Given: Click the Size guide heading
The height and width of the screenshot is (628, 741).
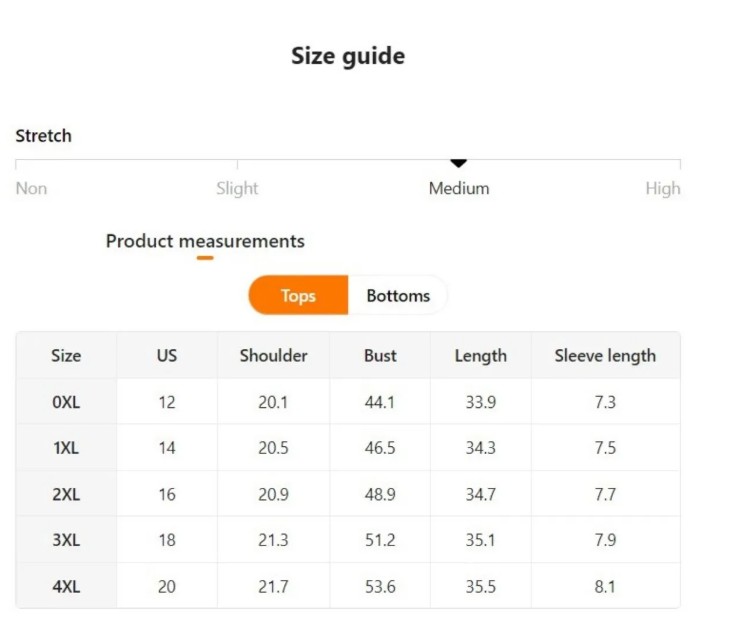Looking at the screenshot, I should [348, 56].
